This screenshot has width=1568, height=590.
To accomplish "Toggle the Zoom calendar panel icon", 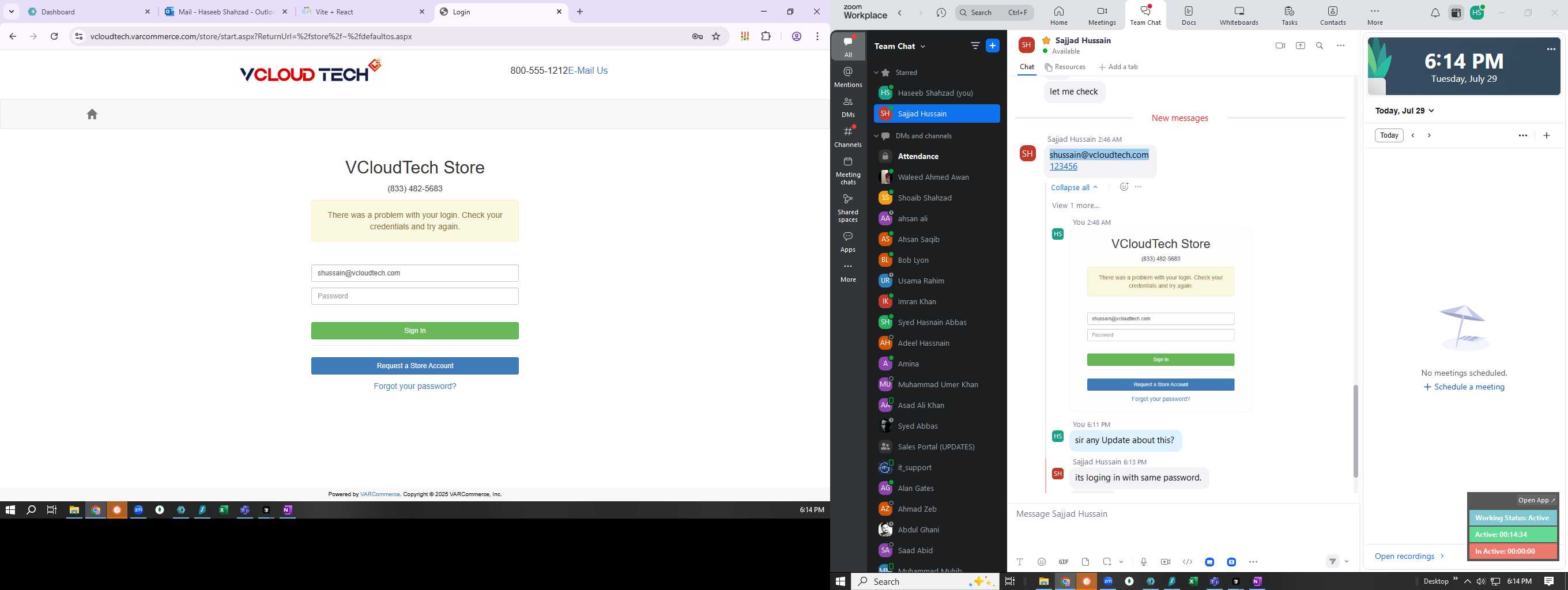I will tap(1456, 13).
